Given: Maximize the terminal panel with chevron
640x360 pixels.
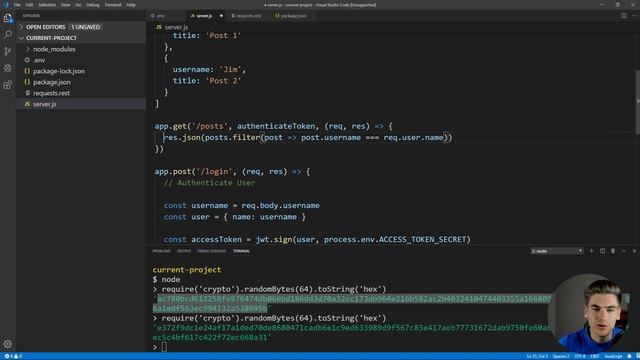Looking at the screenshot, I should tap(624, 251).
